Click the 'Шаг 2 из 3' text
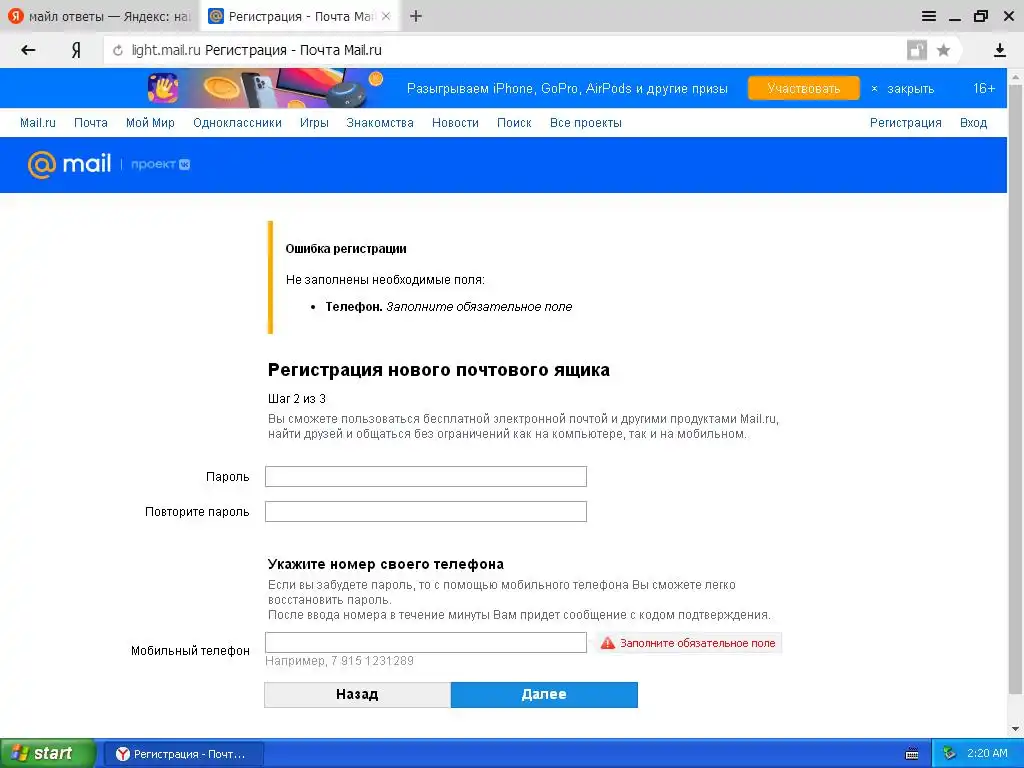 296,399
